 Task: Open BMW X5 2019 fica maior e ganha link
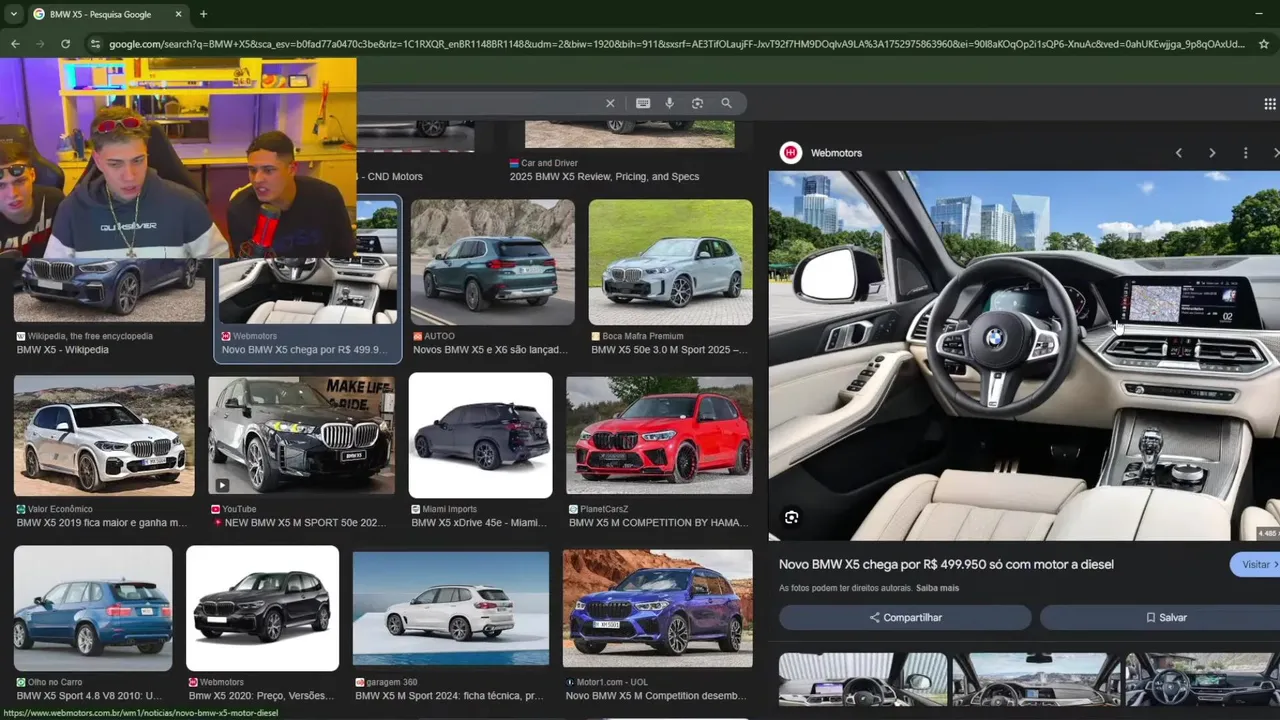point(102,523)
